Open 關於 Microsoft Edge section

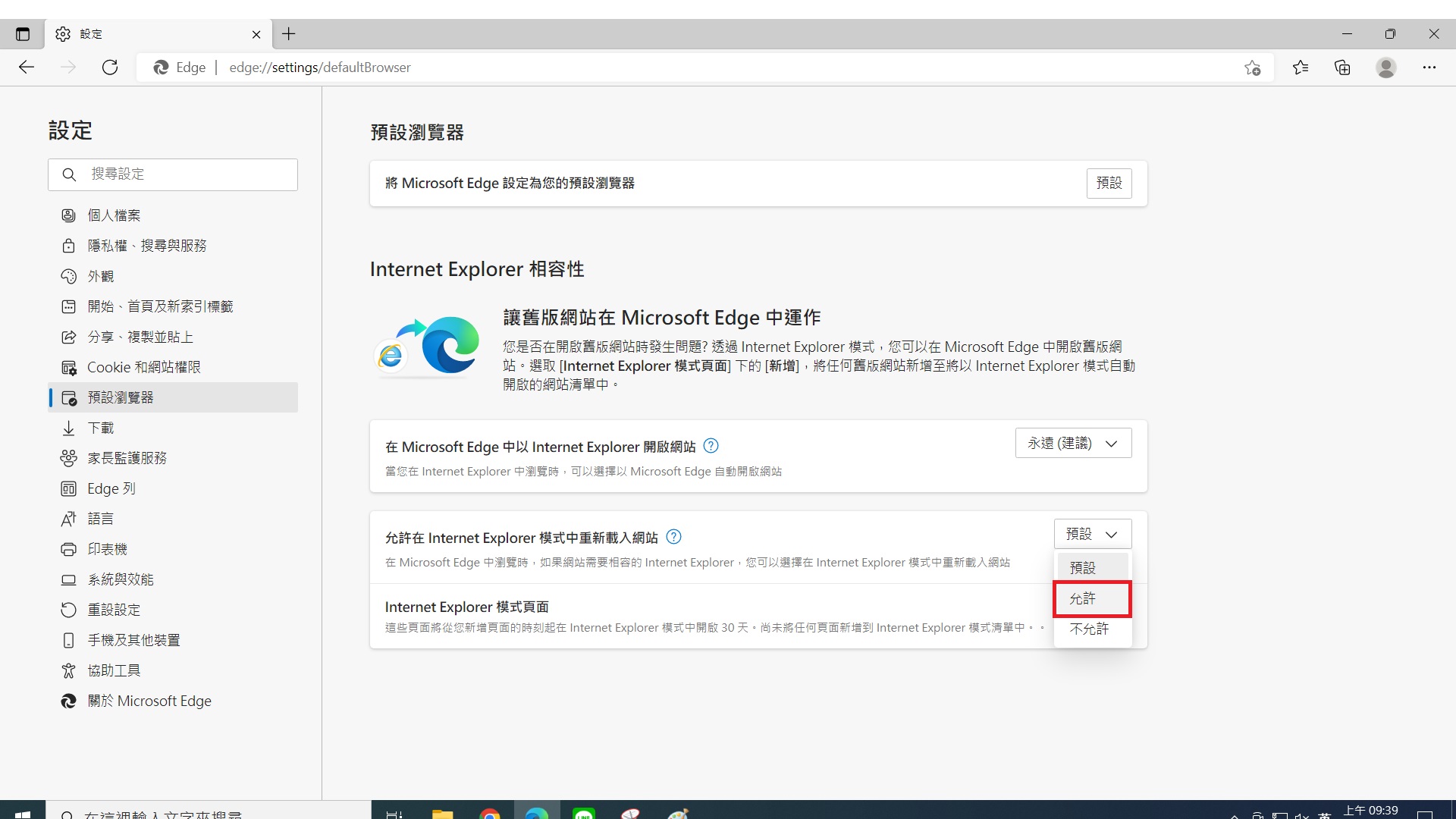click(x=174, y=701)
